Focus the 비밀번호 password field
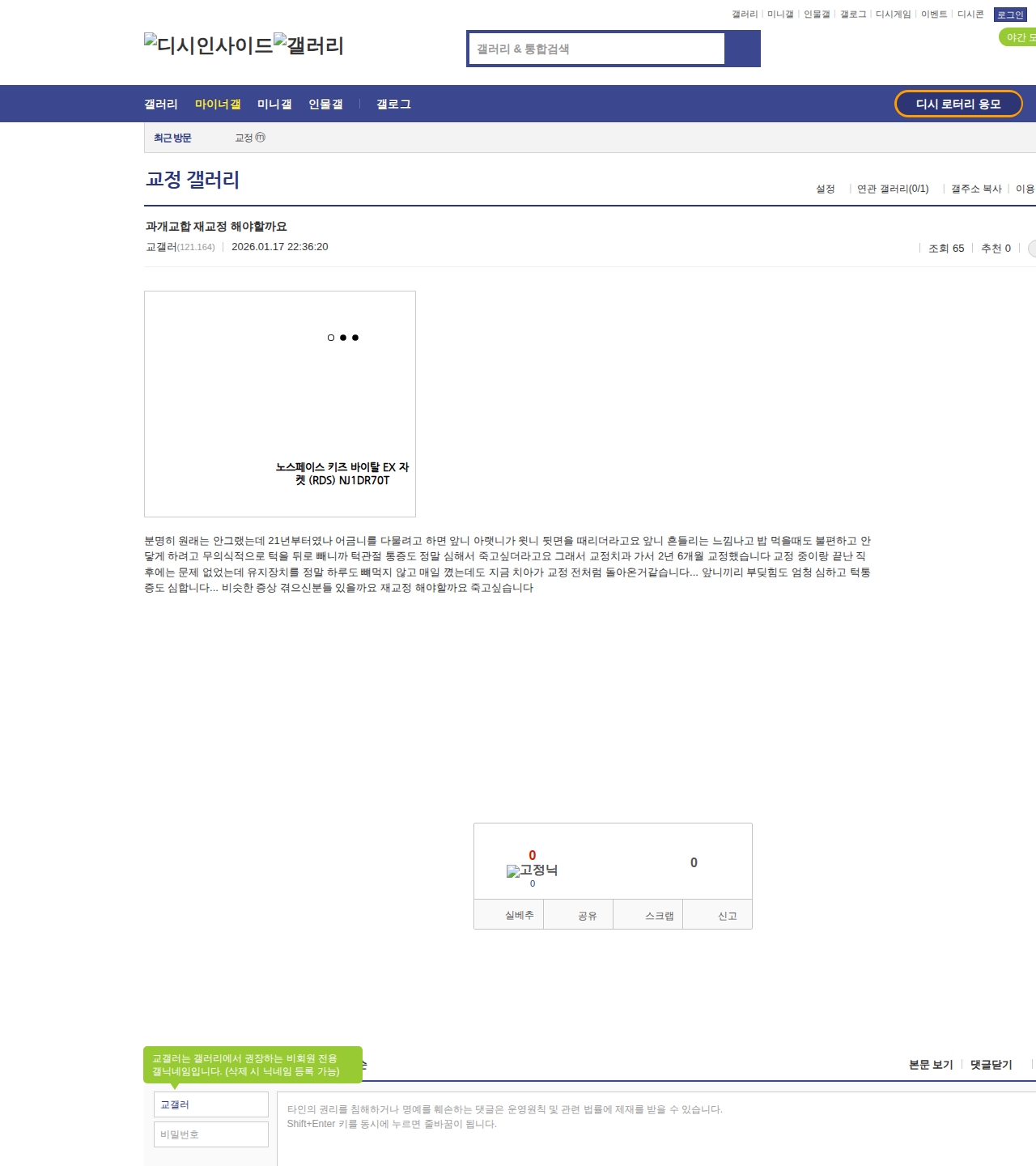 coord(211,1134)
